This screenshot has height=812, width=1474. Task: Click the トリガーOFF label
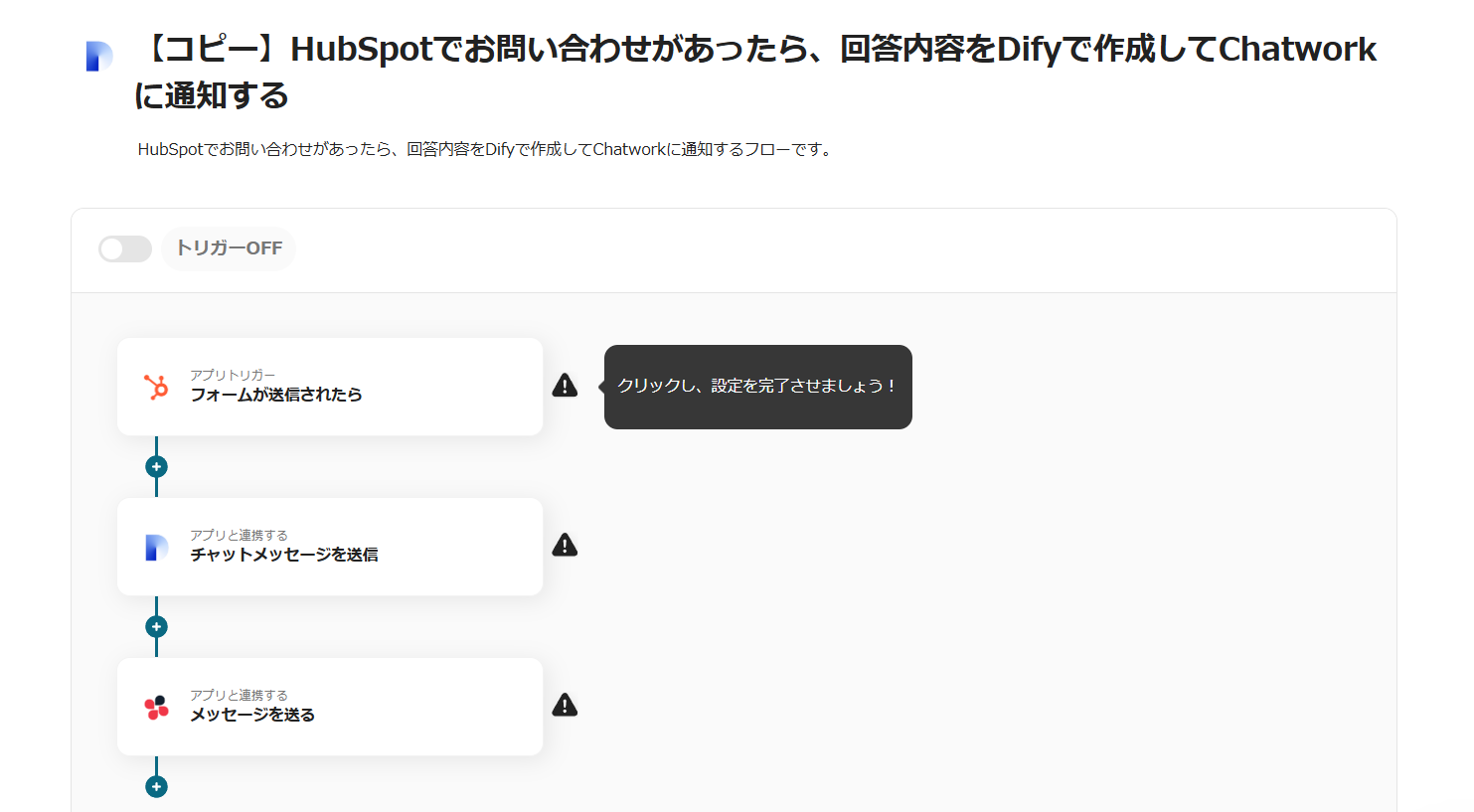pyautogui.click(x=230, y=248)
